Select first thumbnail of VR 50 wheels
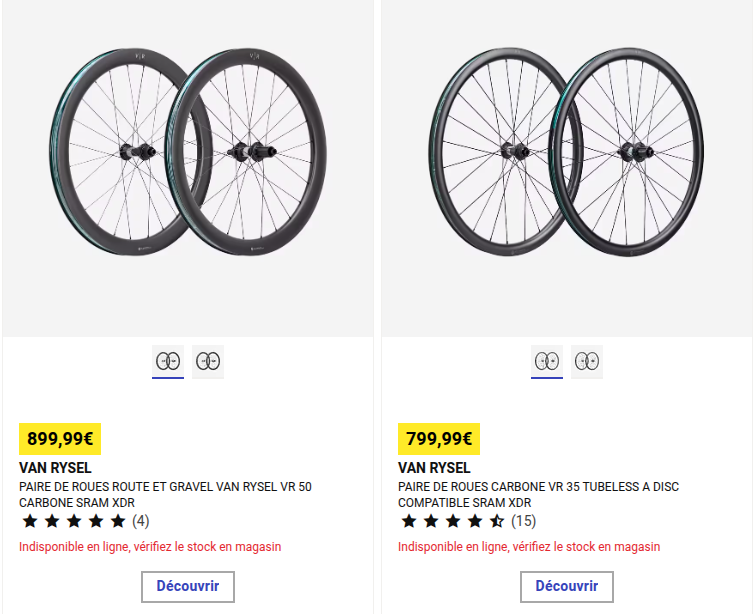The width and height of the screenshot is (754, 614). tap(167, 361)
